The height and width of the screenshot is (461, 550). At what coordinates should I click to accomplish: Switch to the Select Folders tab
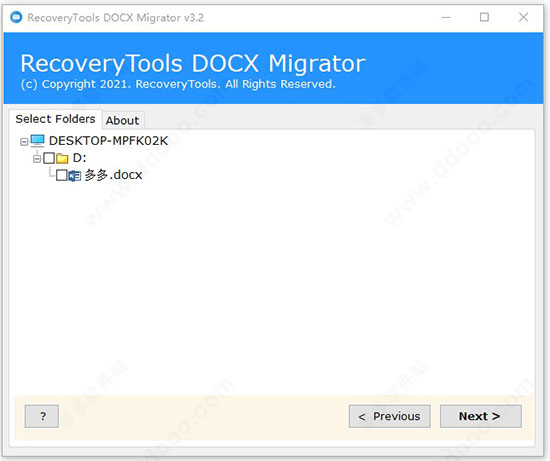(x=55, y=119)
